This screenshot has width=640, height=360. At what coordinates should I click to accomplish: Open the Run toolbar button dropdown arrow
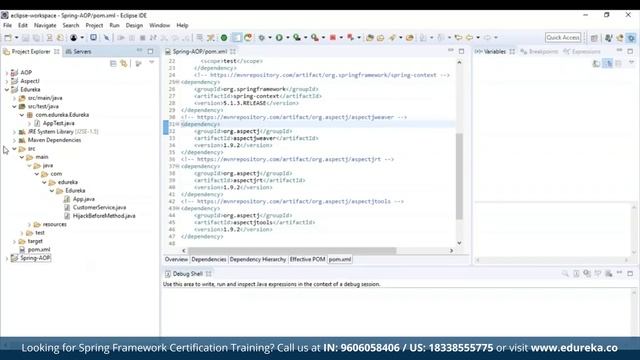coord(287,38)
